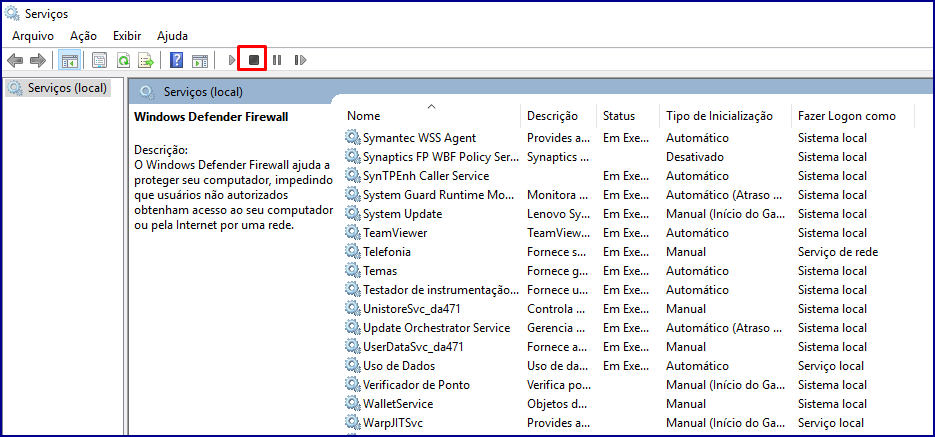935x437 pixels.
Task: Click the Uso de da... description cell
Action: pos(558,365)
